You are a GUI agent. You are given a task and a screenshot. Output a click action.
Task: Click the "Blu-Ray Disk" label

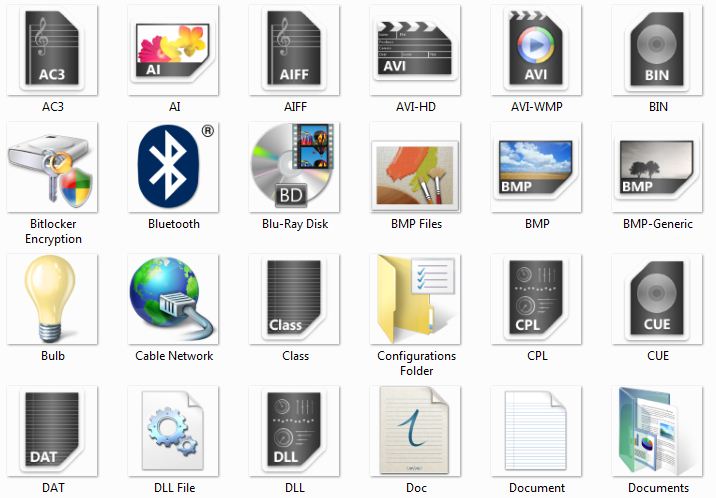point(295,224)
